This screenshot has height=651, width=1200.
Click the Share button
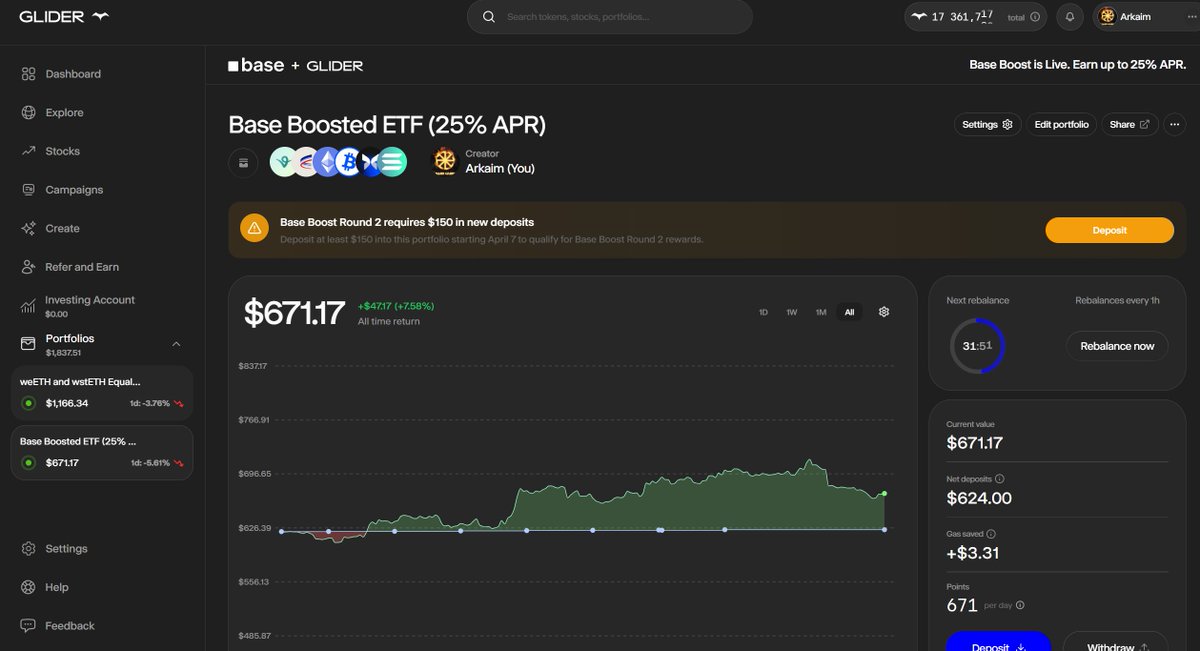tap(1130, 125)
